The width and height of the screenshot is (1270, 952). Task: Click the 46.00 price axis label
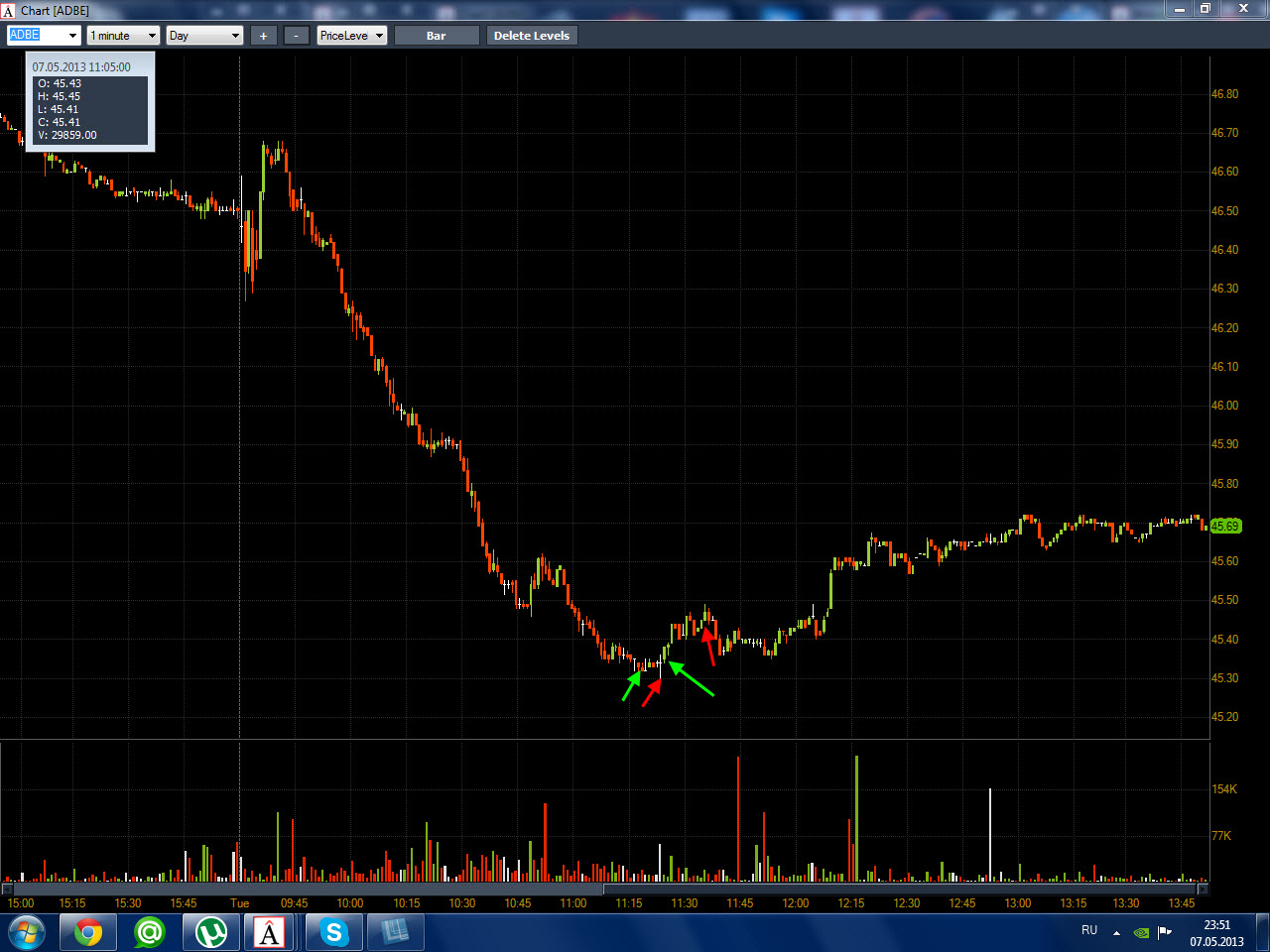[1225, 406]
